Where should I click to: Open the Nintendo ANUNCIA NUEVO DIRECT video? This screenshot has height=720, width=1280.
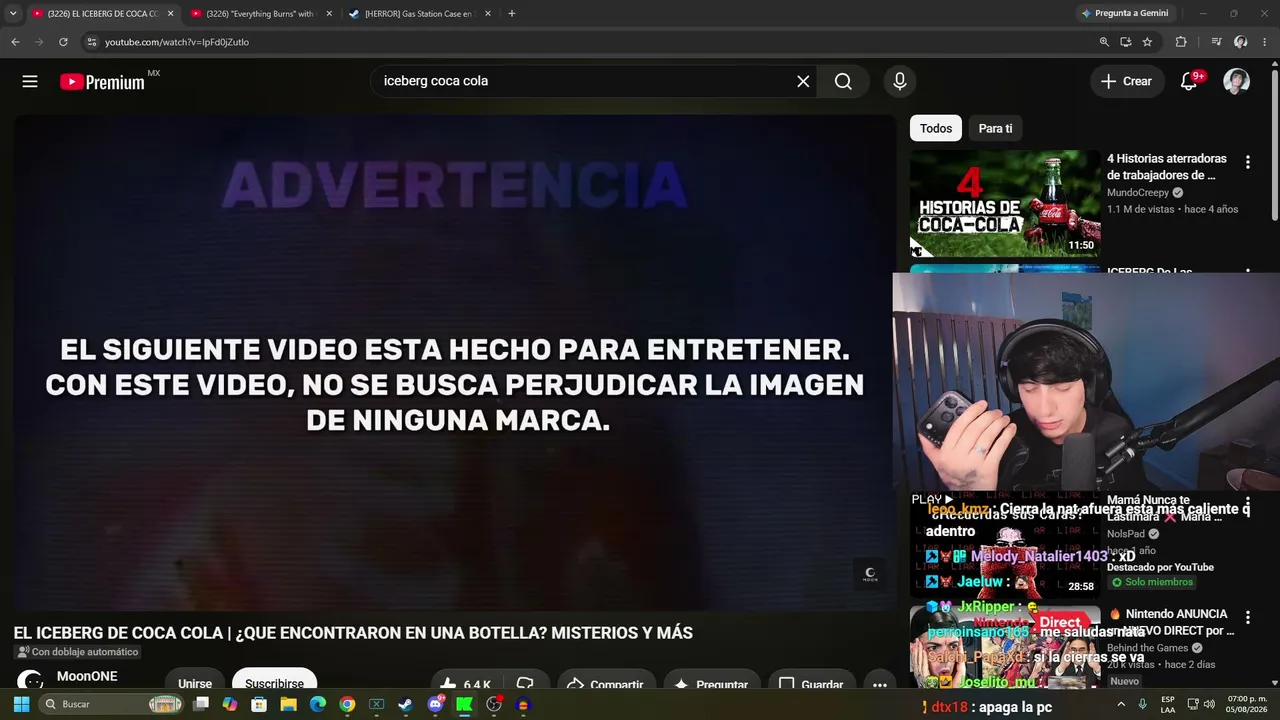(1170, 622)
